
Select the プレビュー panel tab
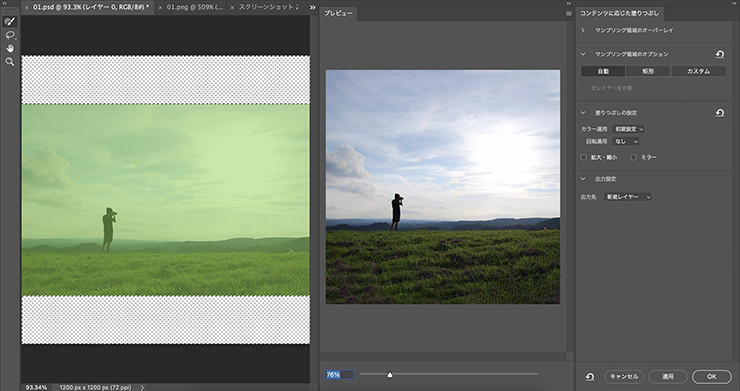(x=338, y=14)
